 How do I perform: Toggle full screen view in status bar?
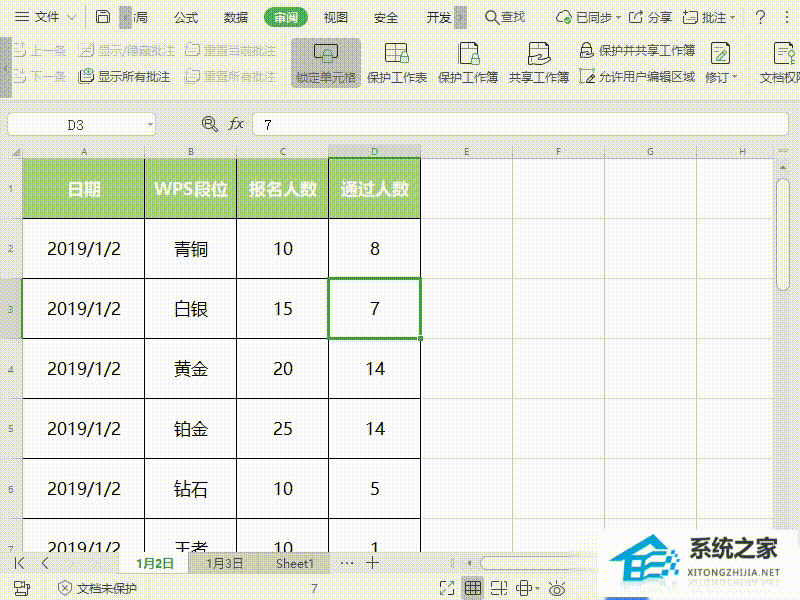click(447, 588)
